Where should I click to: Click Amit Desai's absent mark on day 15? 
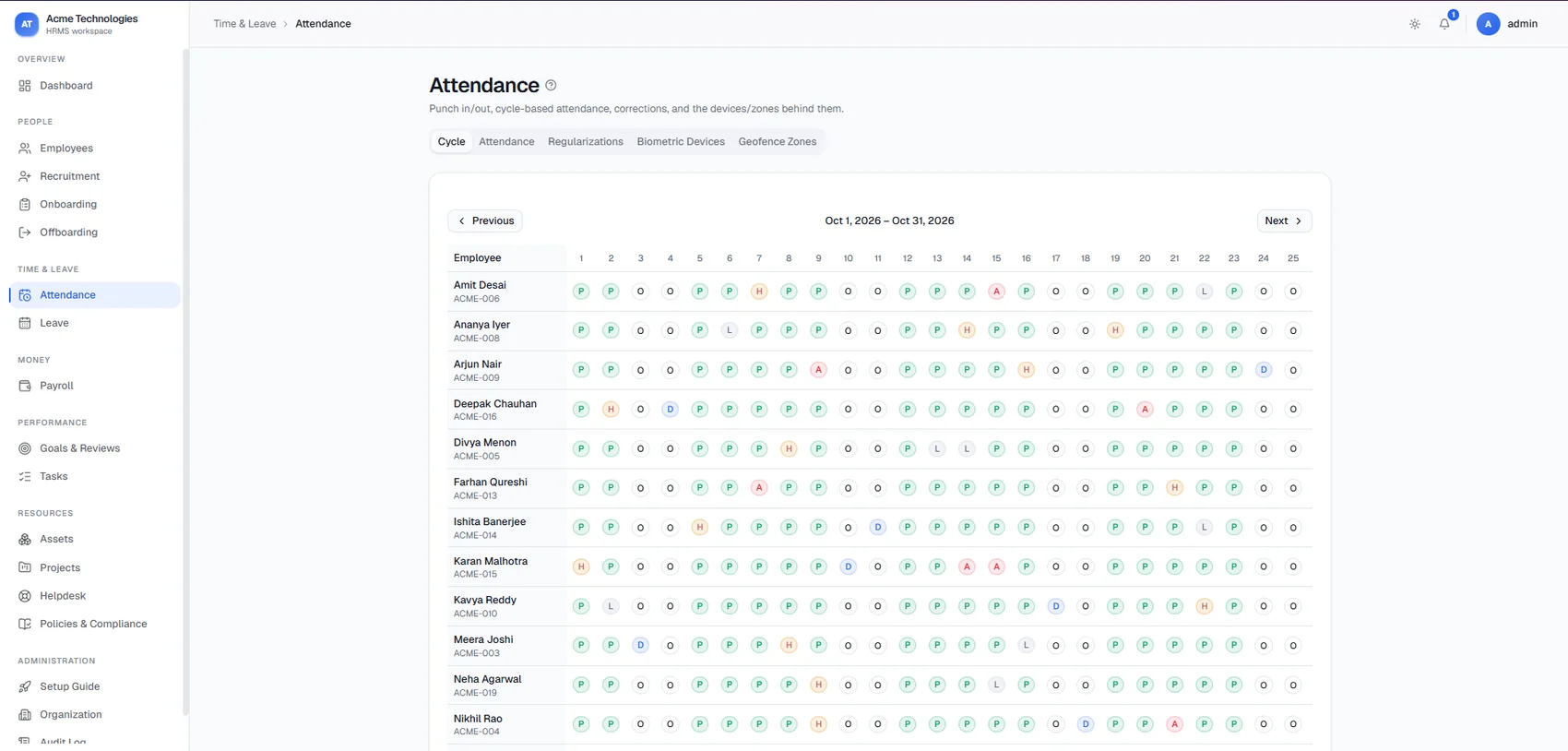click(996, 292)
